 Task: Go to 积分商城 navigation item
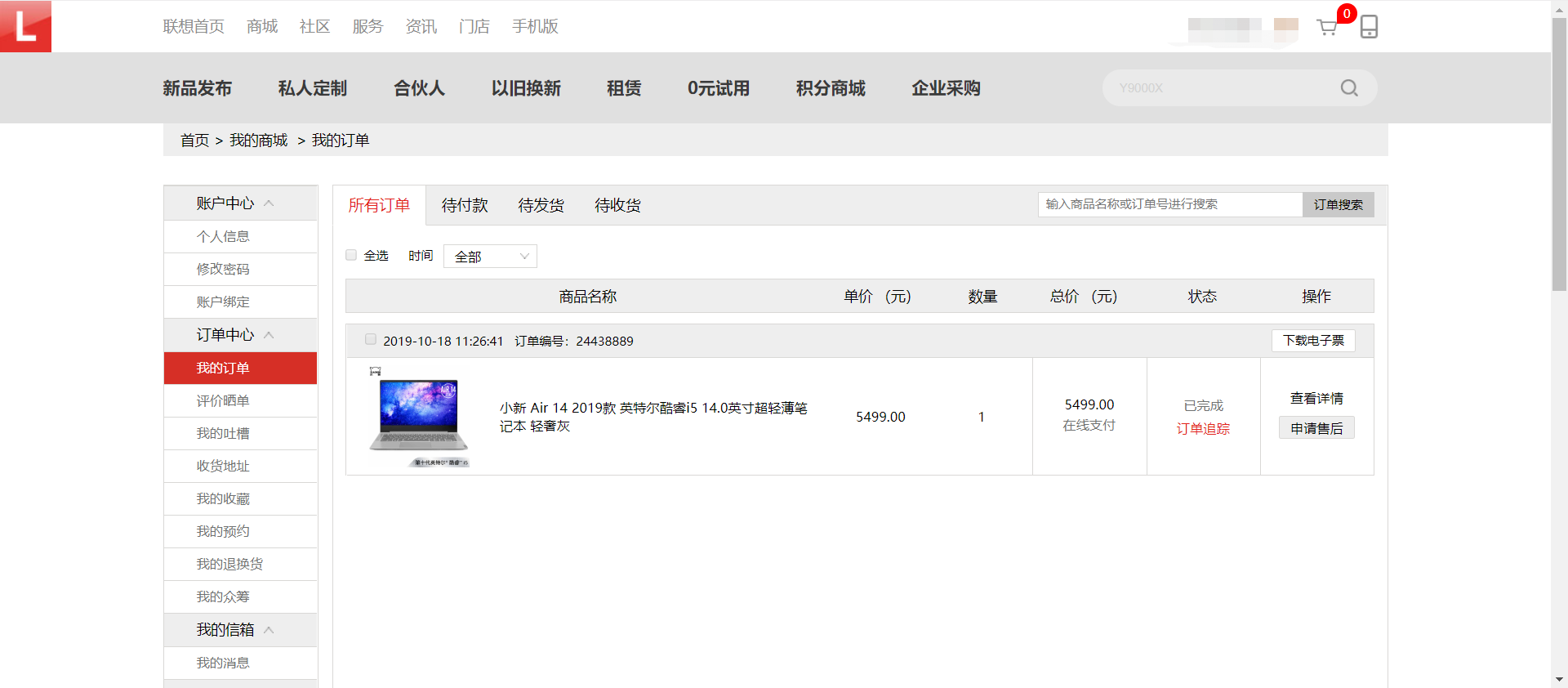831,88
